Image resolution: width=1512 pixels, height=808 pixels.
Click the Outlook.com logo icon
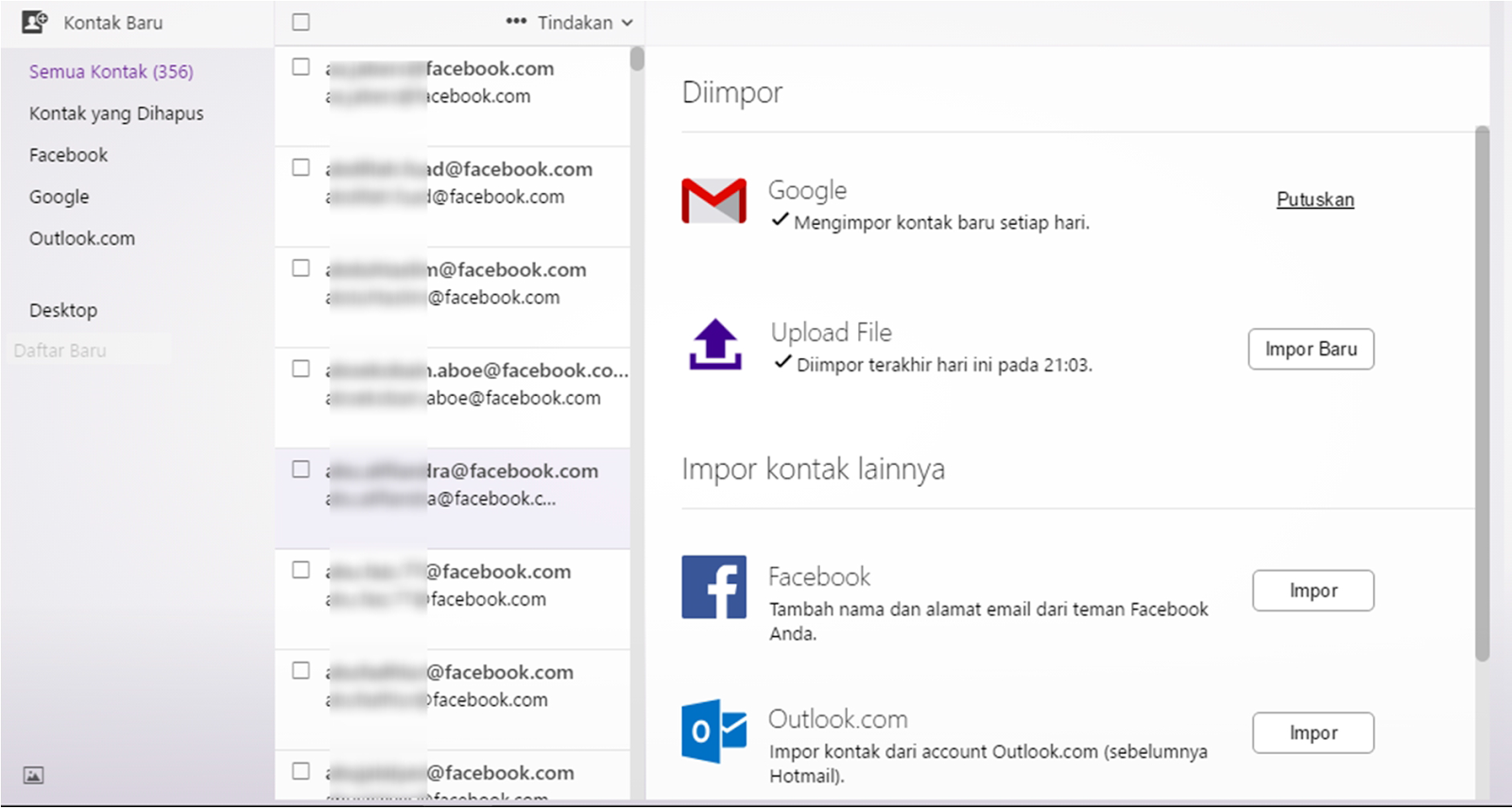713,731
